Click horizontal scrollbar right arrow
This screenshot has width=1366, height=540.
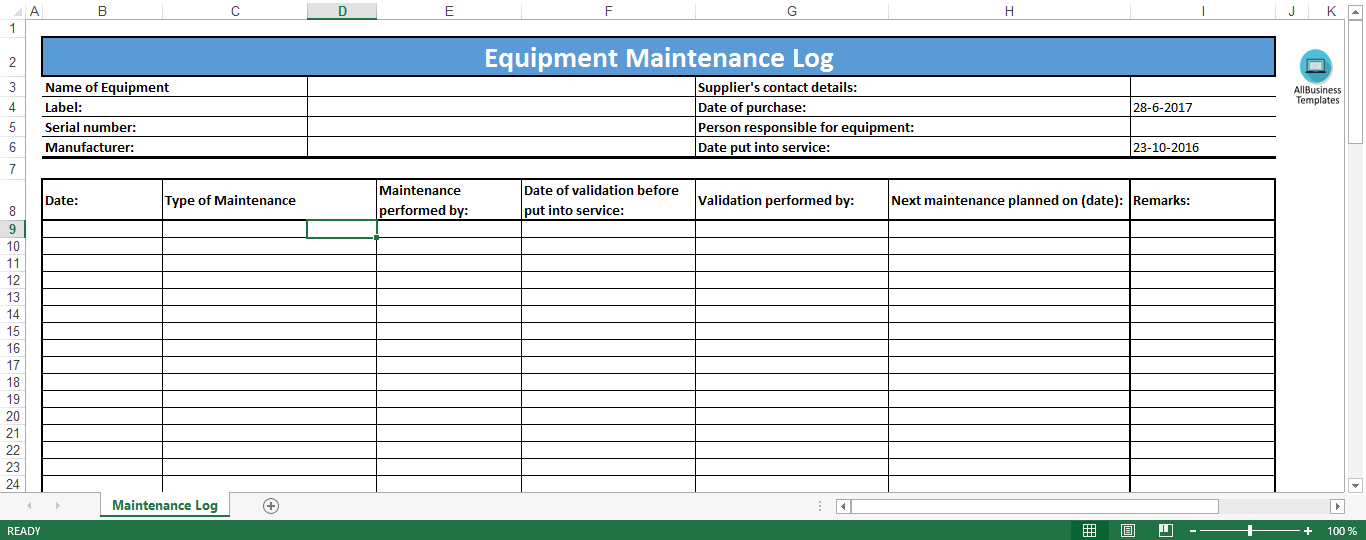click(1337, 506)
